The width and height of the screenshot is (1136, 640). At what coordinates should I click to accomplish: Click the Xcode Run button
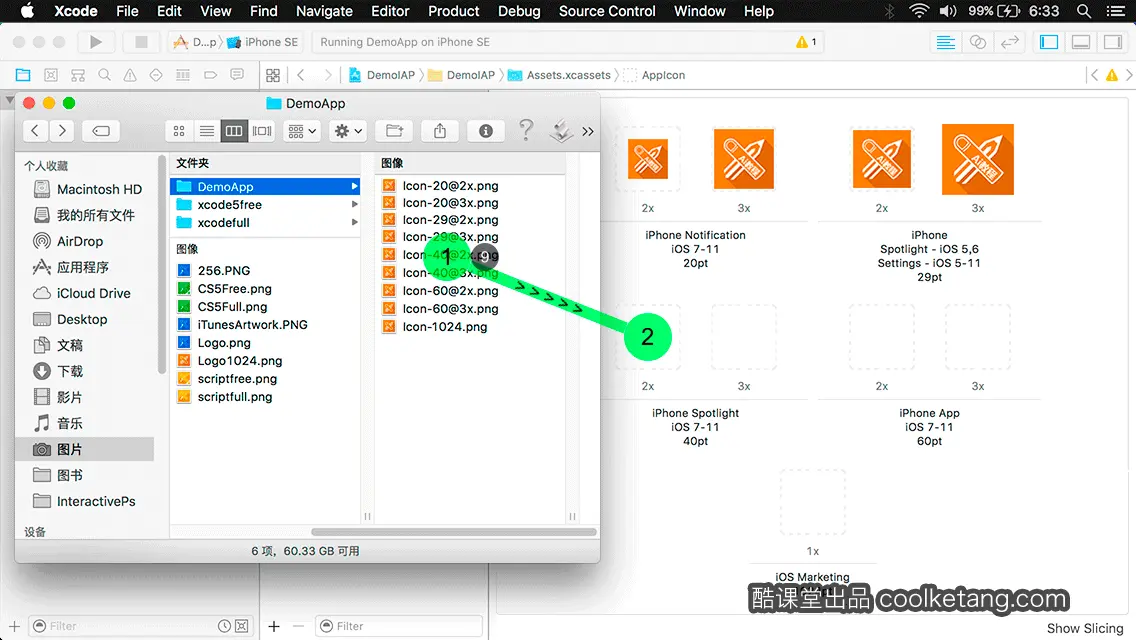[x=96, y=42]
